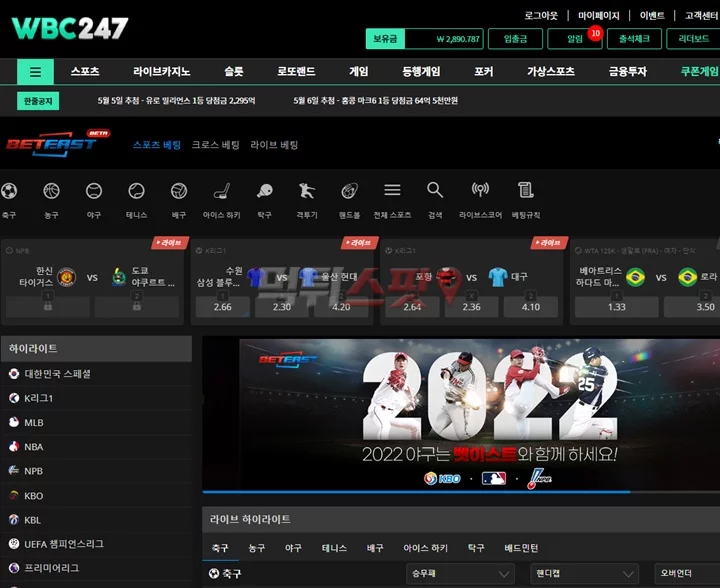The image size is (720, 588).
Task: Select 테니스 tab in live highlights
Action: tap(334, 548)
